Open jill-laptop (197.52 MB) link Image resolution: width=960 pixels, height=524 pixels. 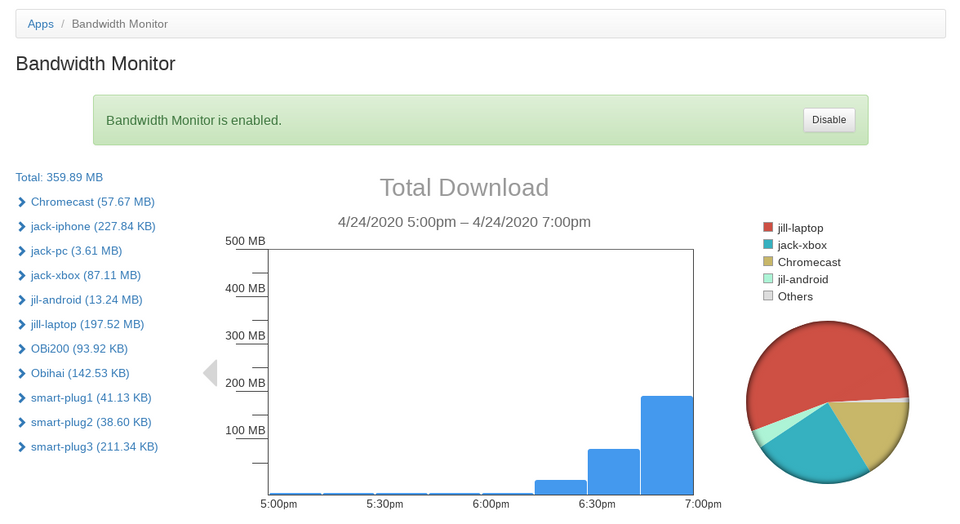pyautogui.click(x=88, y=324)
